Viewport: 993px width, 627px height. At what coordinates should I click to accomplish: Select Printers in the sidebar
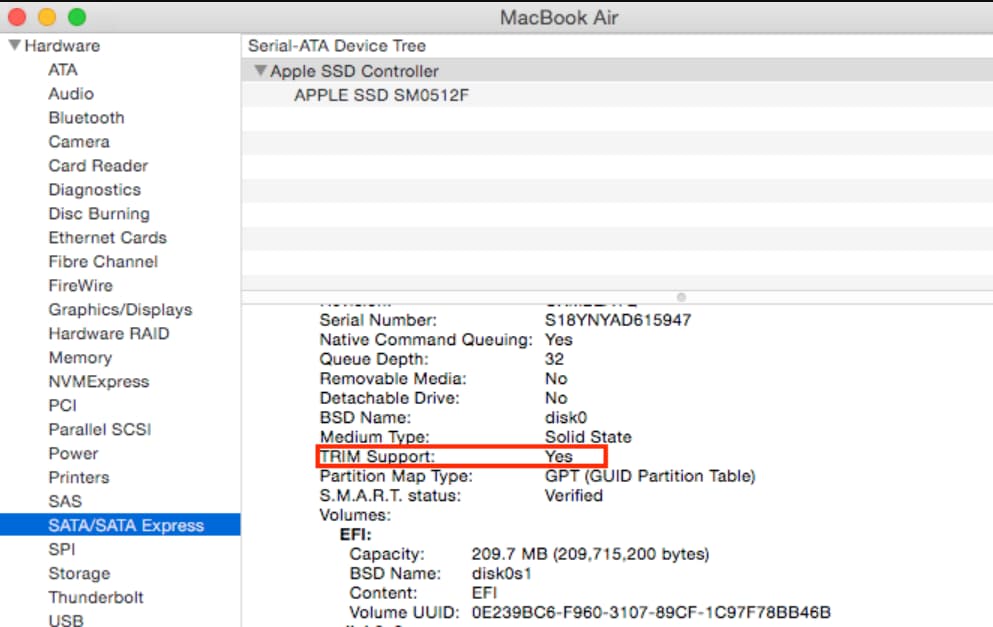tap(79, 478)
